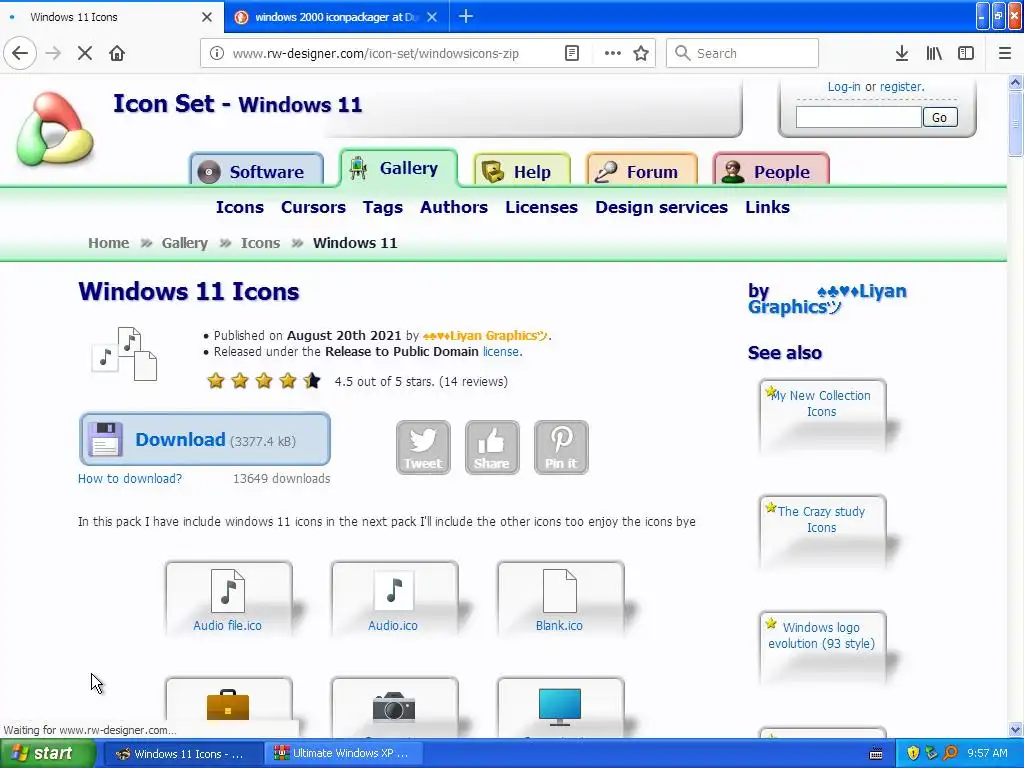Image resolution: width=1024 pixels, height=768 pixels.
Task: Open the Windows Start menu
Action: [47, 754]
